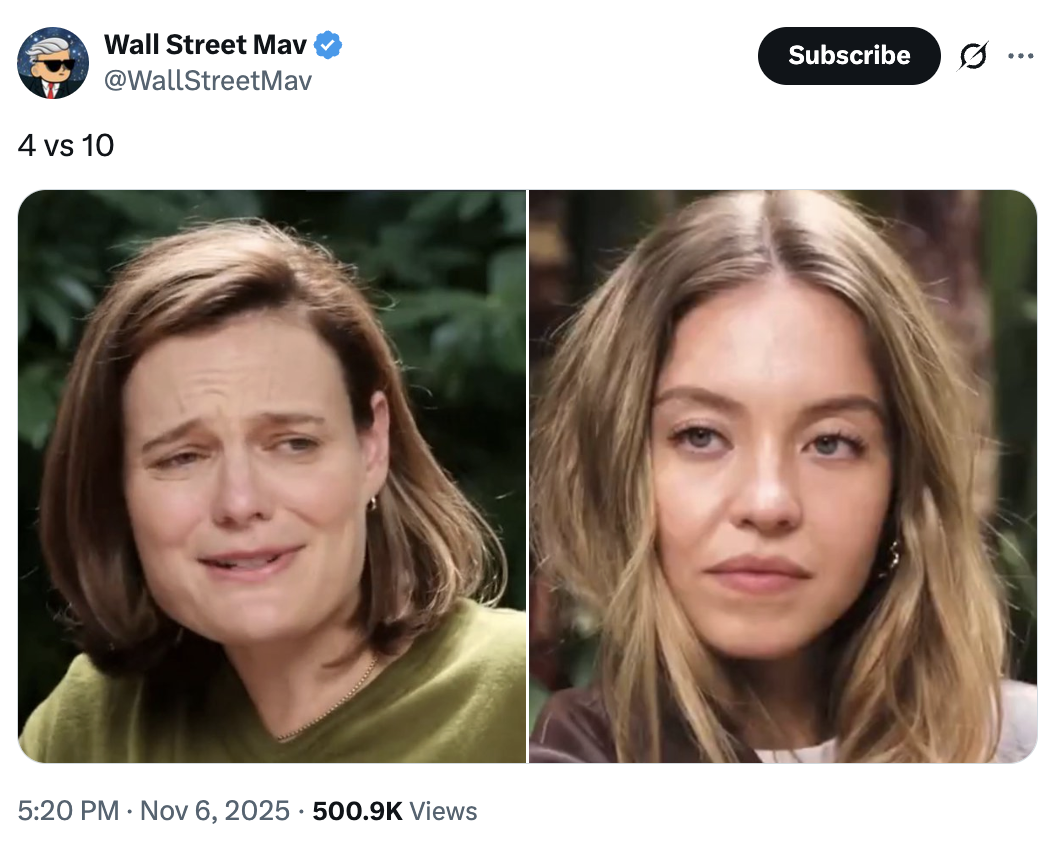The image size is (1060, 850).
Task: Click the 500.9K view count
Action: coord(357,810)
